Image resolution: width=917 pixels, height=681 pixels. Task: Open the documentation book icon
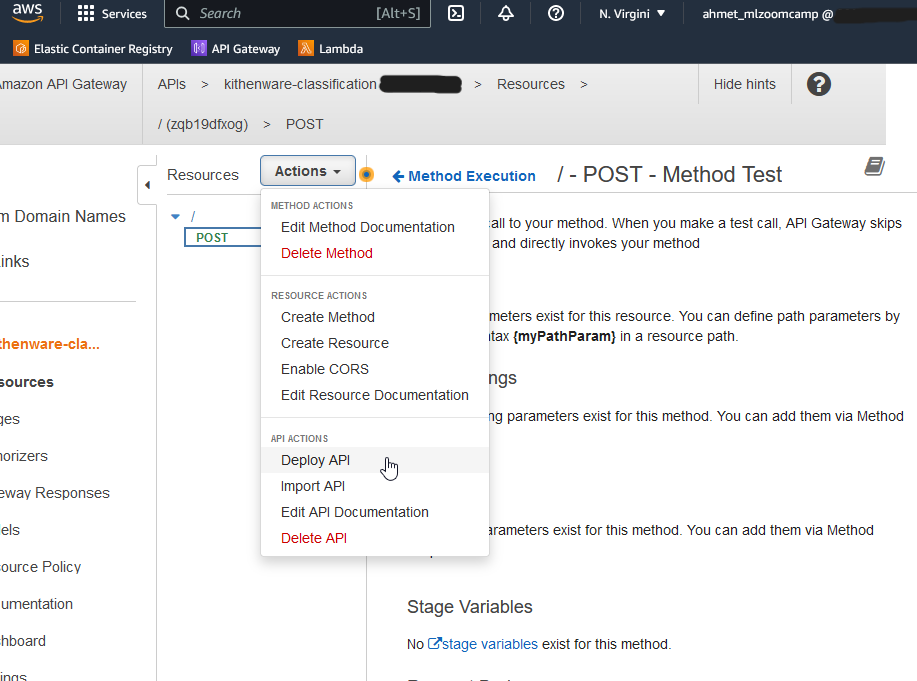point(874,166)
